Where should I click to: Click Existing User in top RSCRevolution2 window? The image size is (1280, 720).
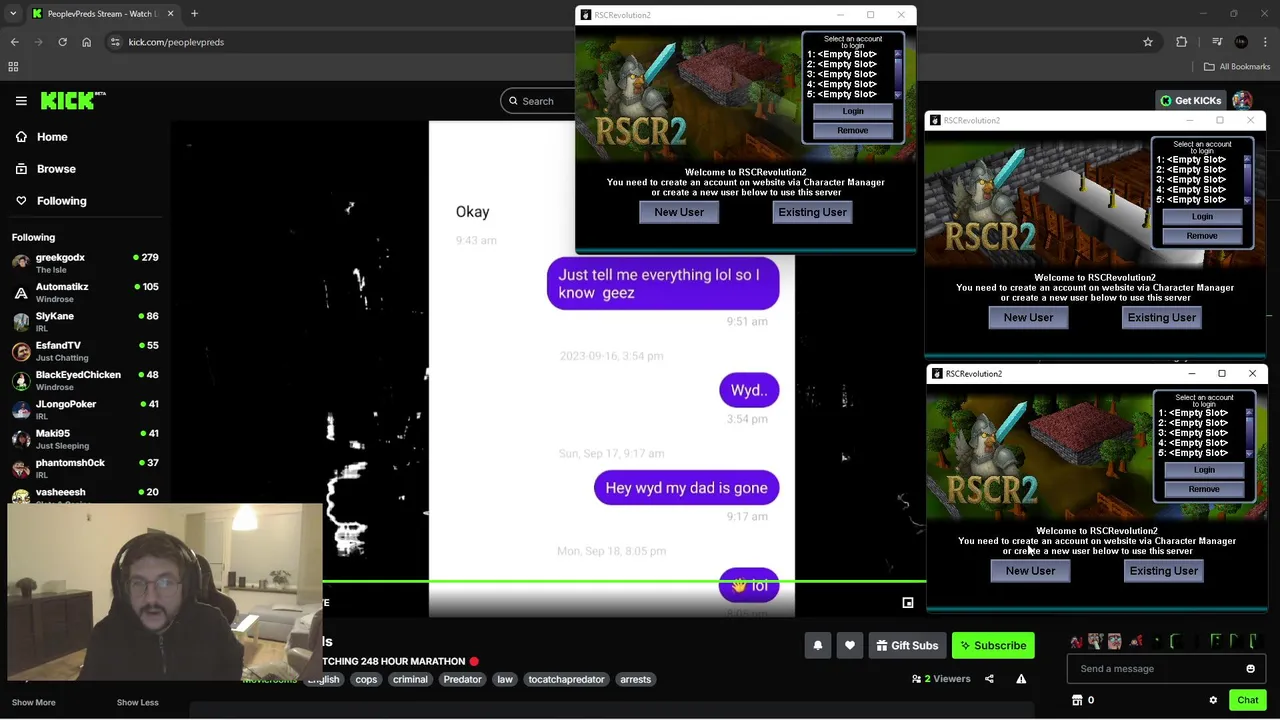(x=812, y=212)
